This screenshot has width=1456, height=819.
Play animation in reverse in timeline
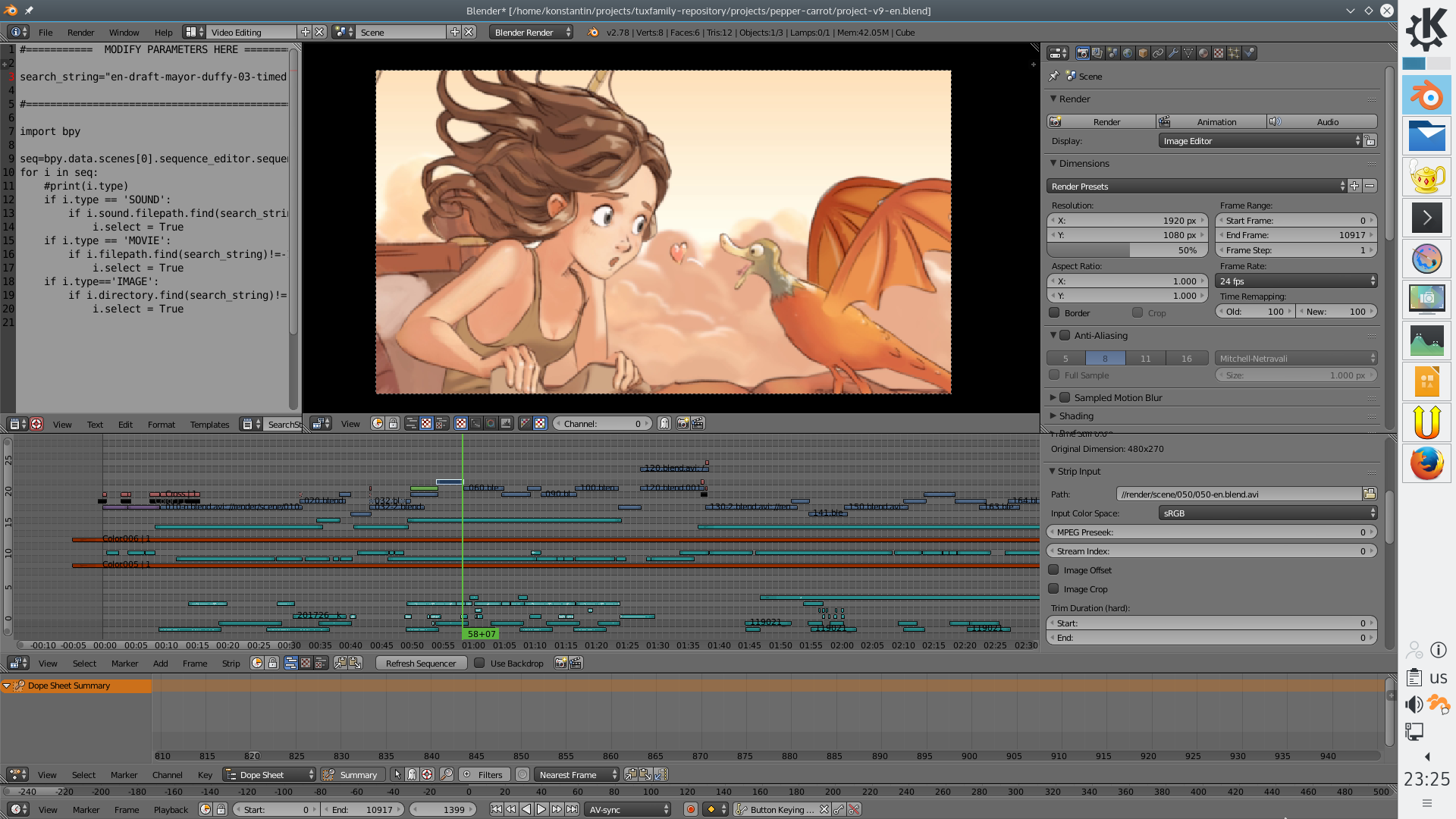click(526, 809)
